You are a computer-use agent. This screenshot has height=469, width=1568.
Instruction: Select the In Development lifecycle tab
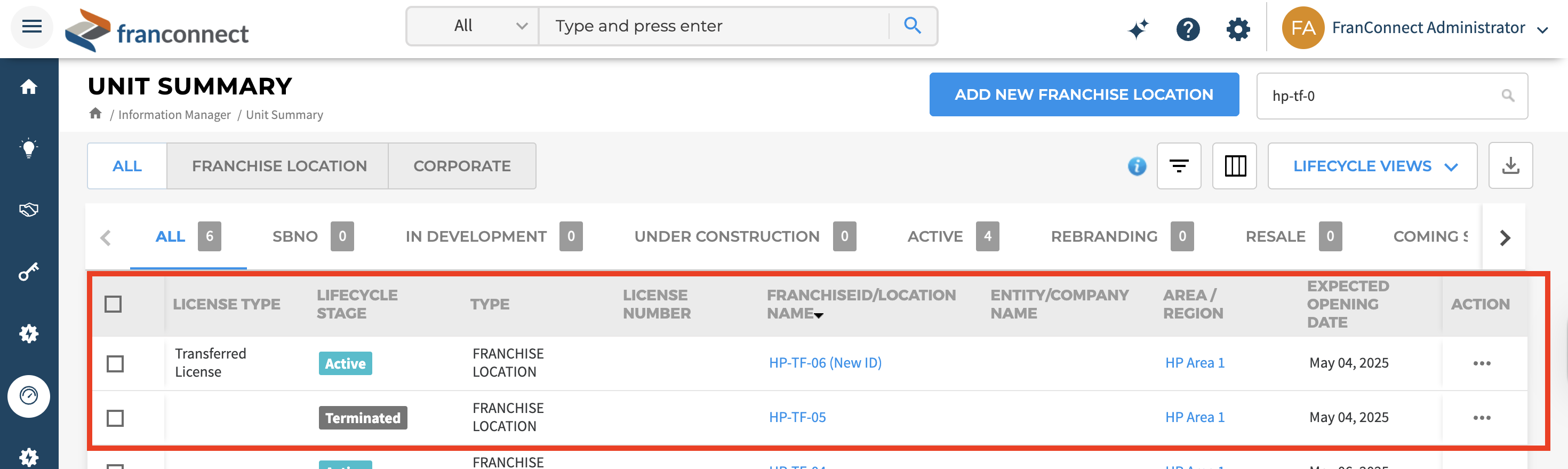(x=494, y=236)
